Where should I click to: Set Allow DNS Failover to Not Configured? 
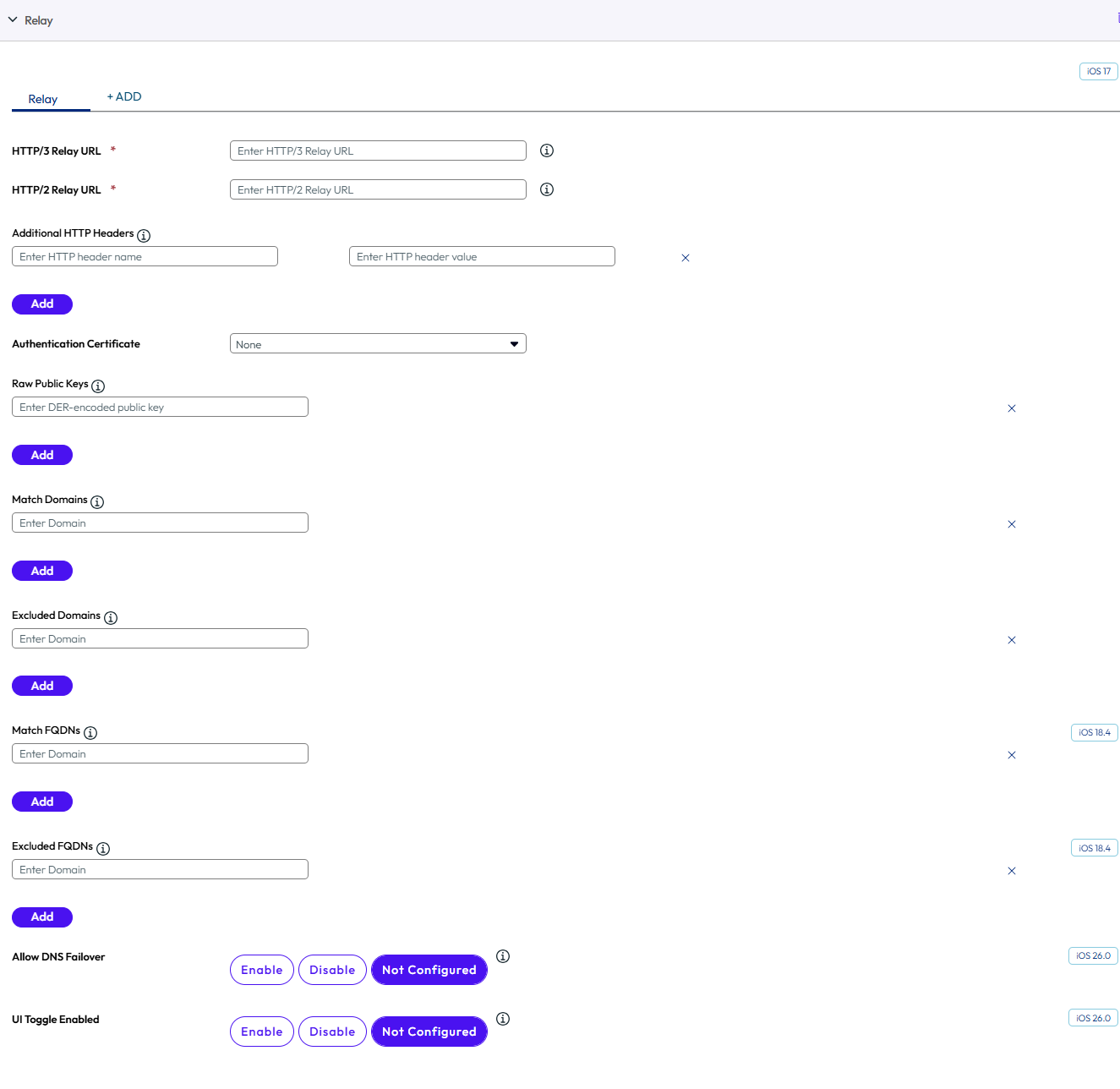[429, 970]
